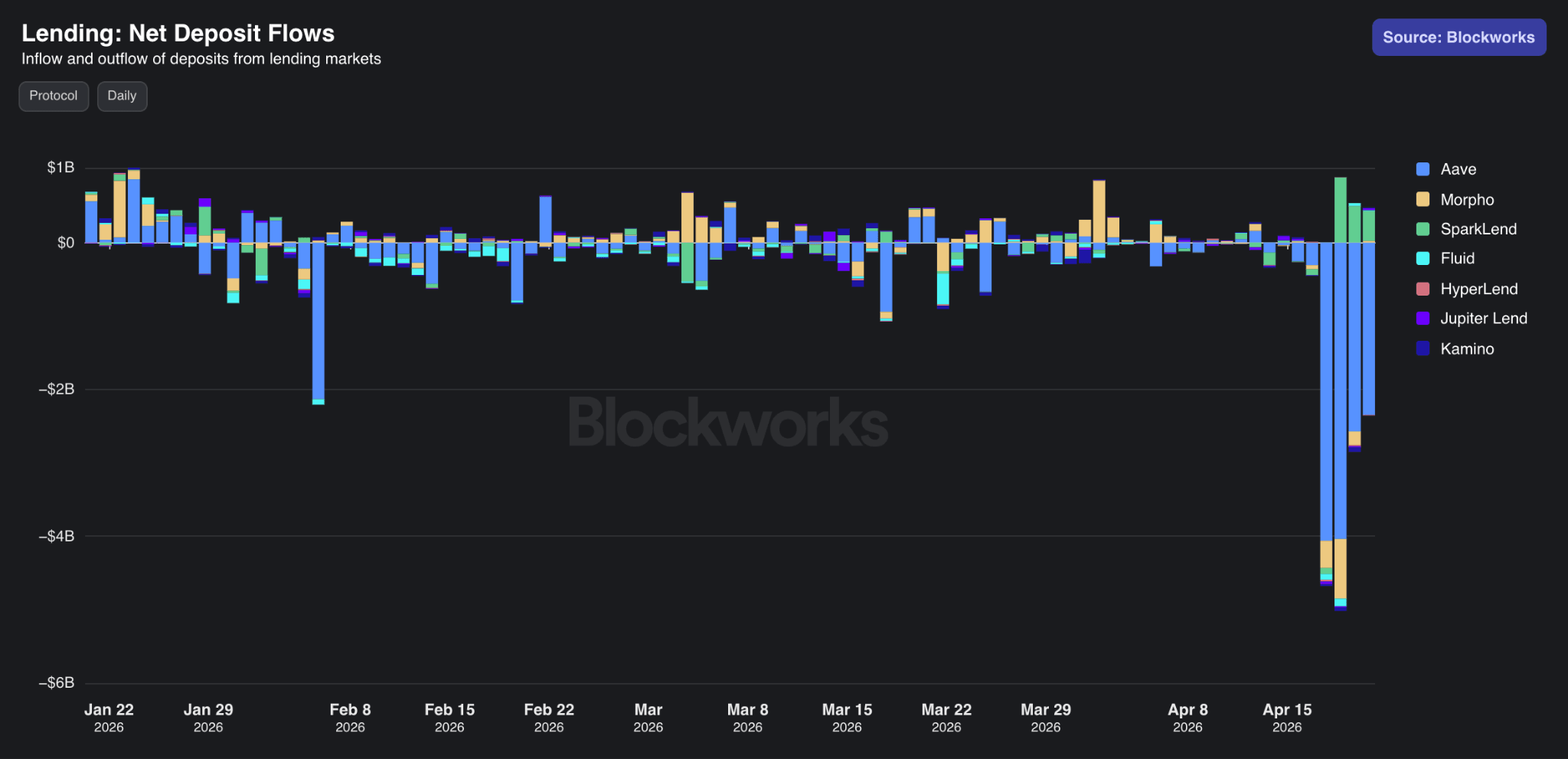
Task: Click the Lending: Net Deposit Flows title
Action: (x=178, y=34)
